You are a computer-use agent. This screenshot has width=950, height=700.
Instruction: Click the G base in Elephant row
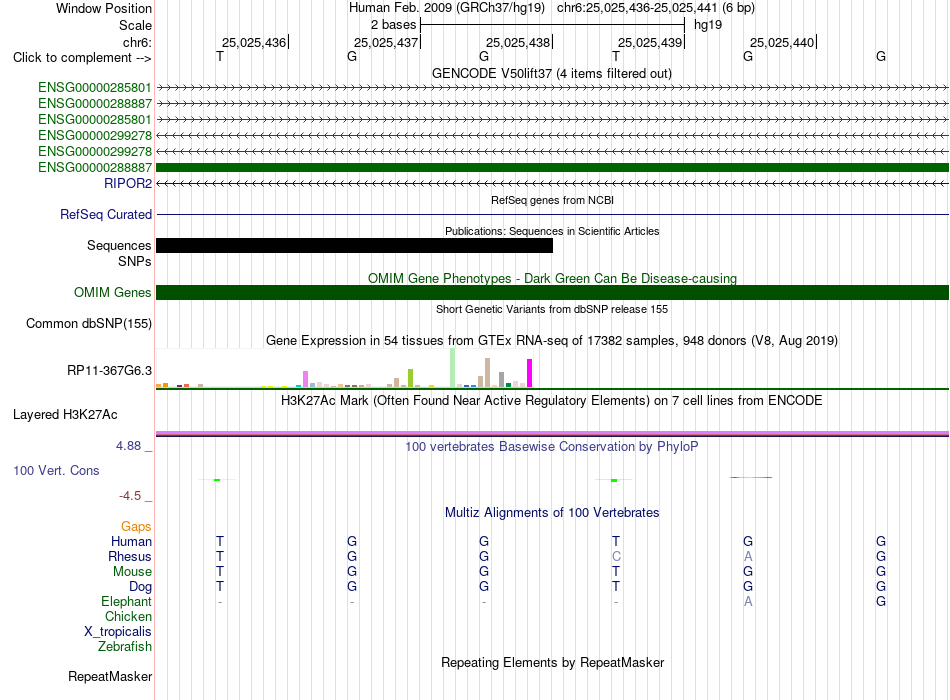pos(881,601)
